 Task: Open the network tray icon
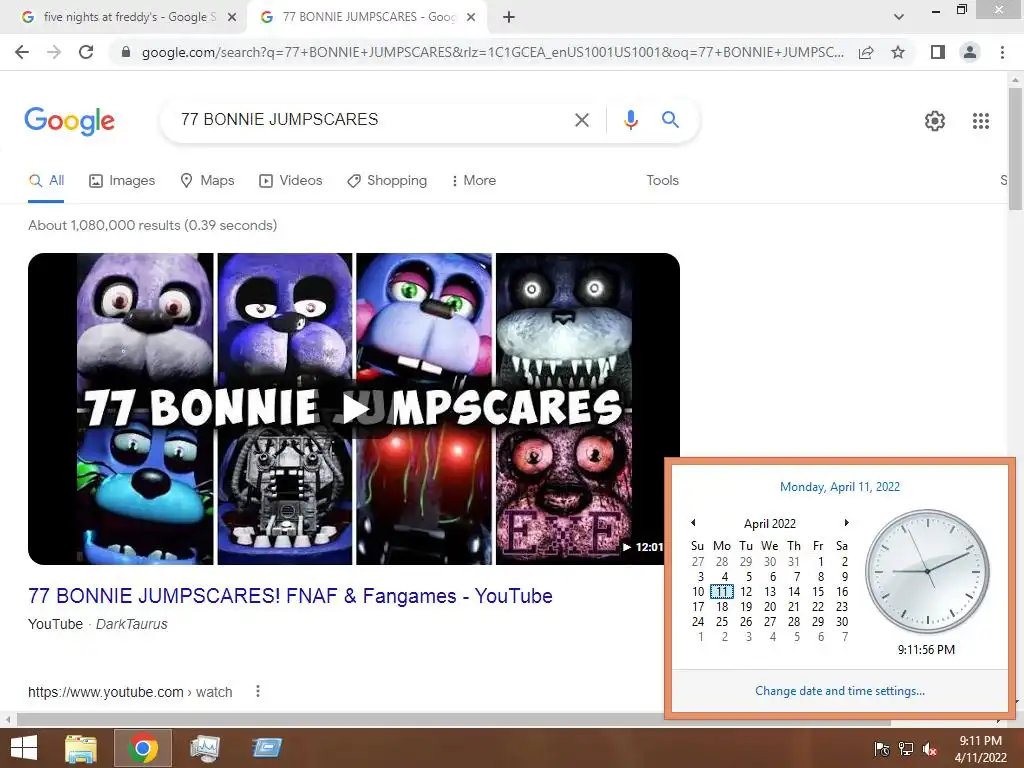click(x=906, y=749)
